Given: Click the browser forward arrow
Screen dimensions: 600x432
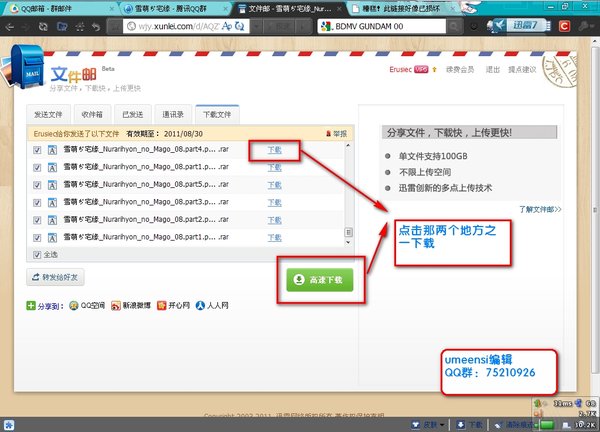Looking at the screenshot, I should pos(26,26).
